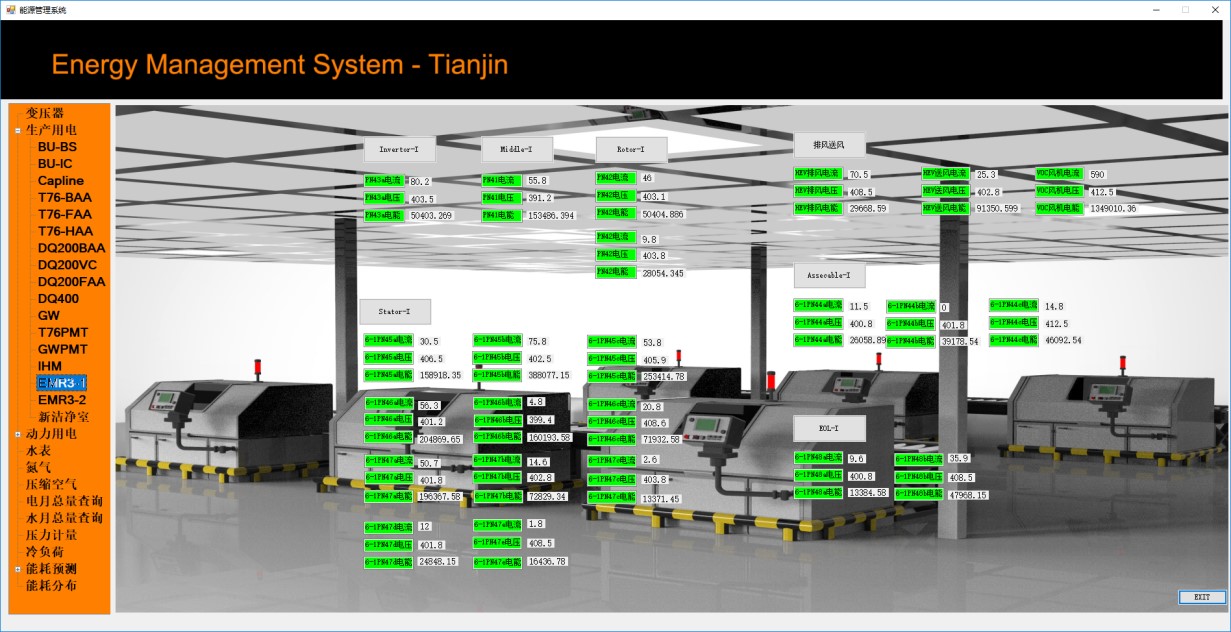1231x632 pixels.
Task: Open the Capline tree entry
Action: click(x=61, y=181)
